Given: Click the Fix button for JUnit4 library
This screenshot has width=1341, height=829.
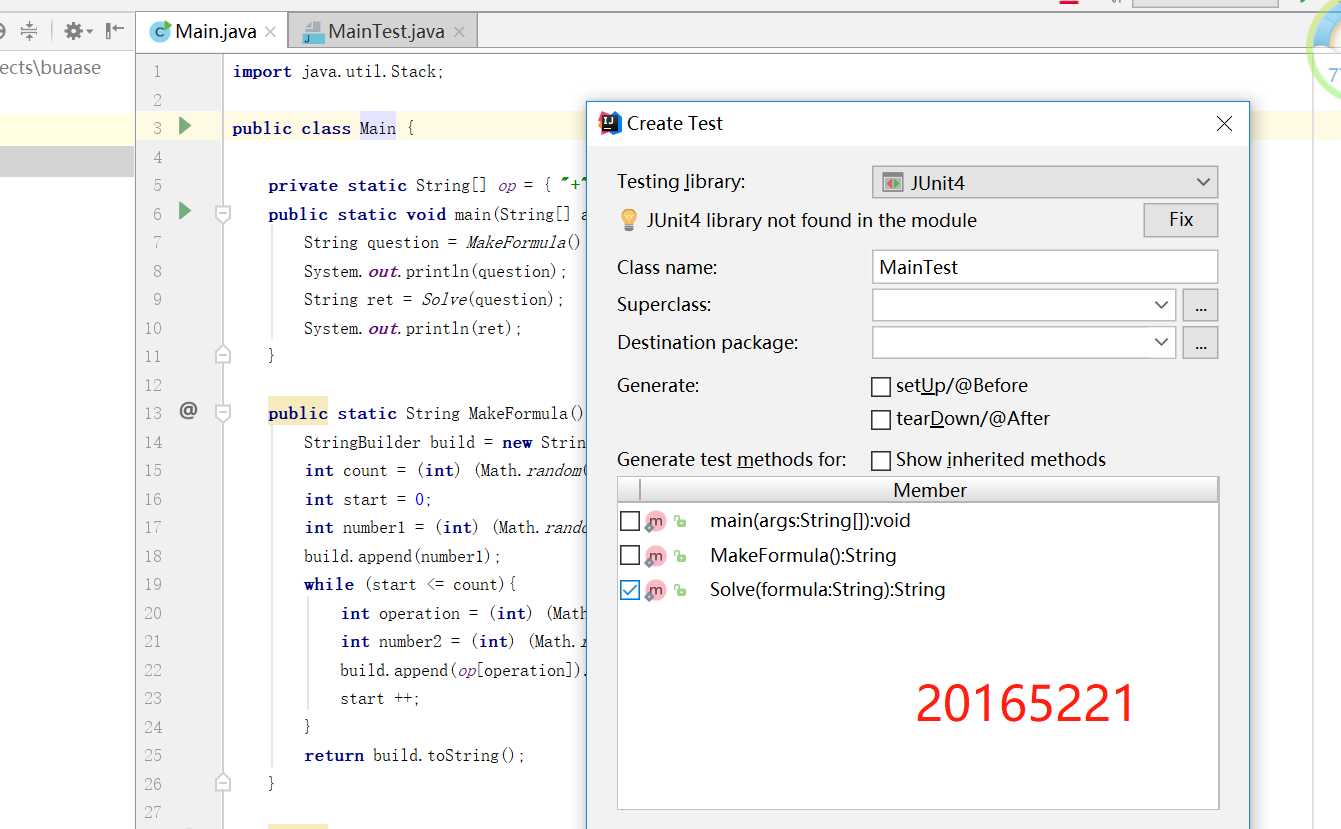Looking at the screenshot, I should (1181, 220).
